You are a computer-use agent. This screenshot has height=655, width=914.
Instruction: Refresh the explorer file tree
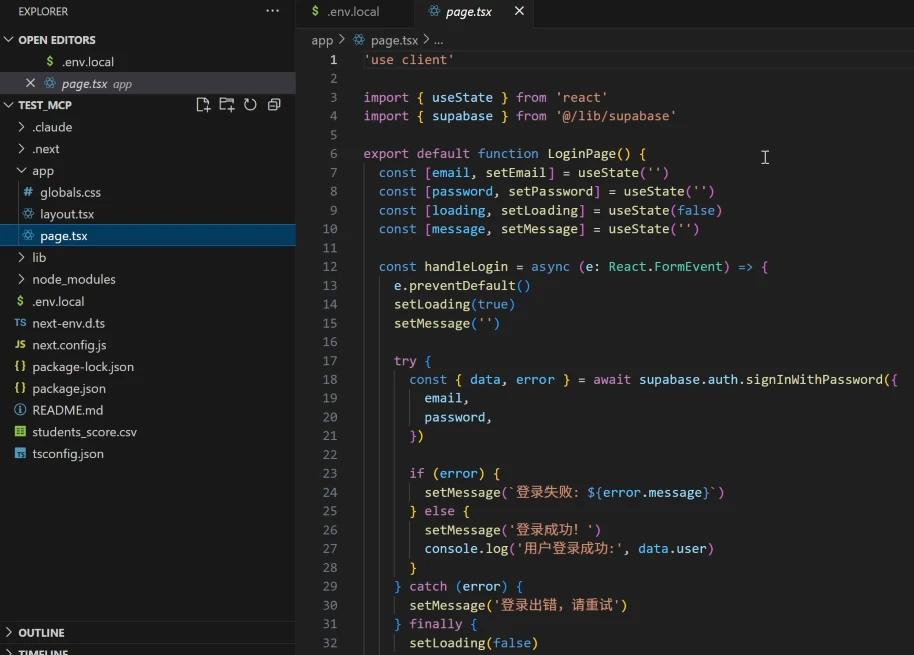(250, 105)
